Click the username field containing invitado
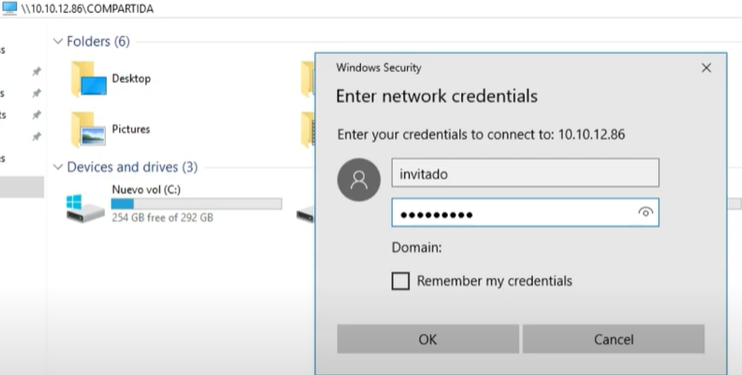 pyautogui.click(x=525, y=173)
